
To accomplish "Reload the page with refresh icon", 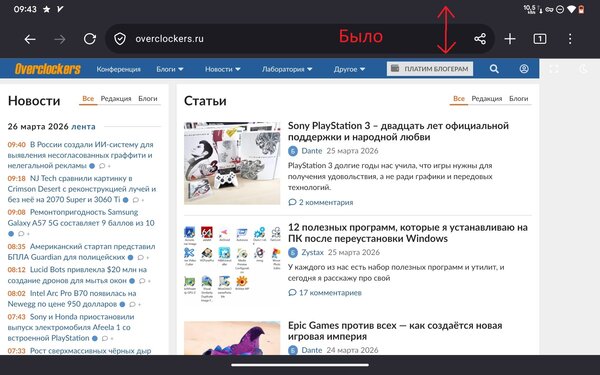I will 90,39.
